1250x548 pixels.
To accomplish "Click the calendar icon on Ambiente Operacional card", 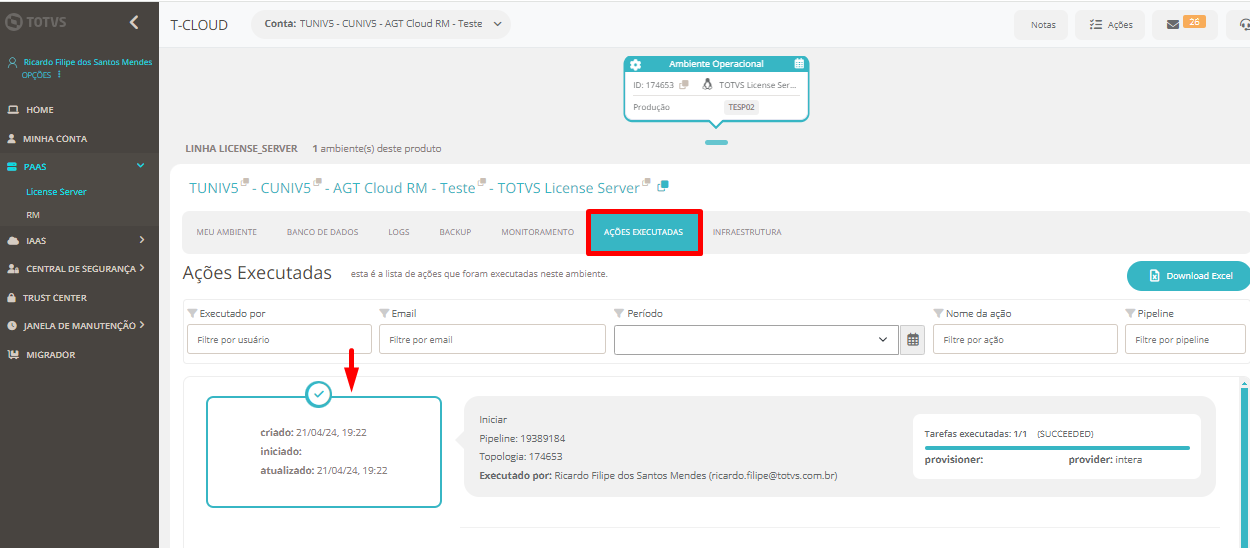I will [x=799, y=64].
